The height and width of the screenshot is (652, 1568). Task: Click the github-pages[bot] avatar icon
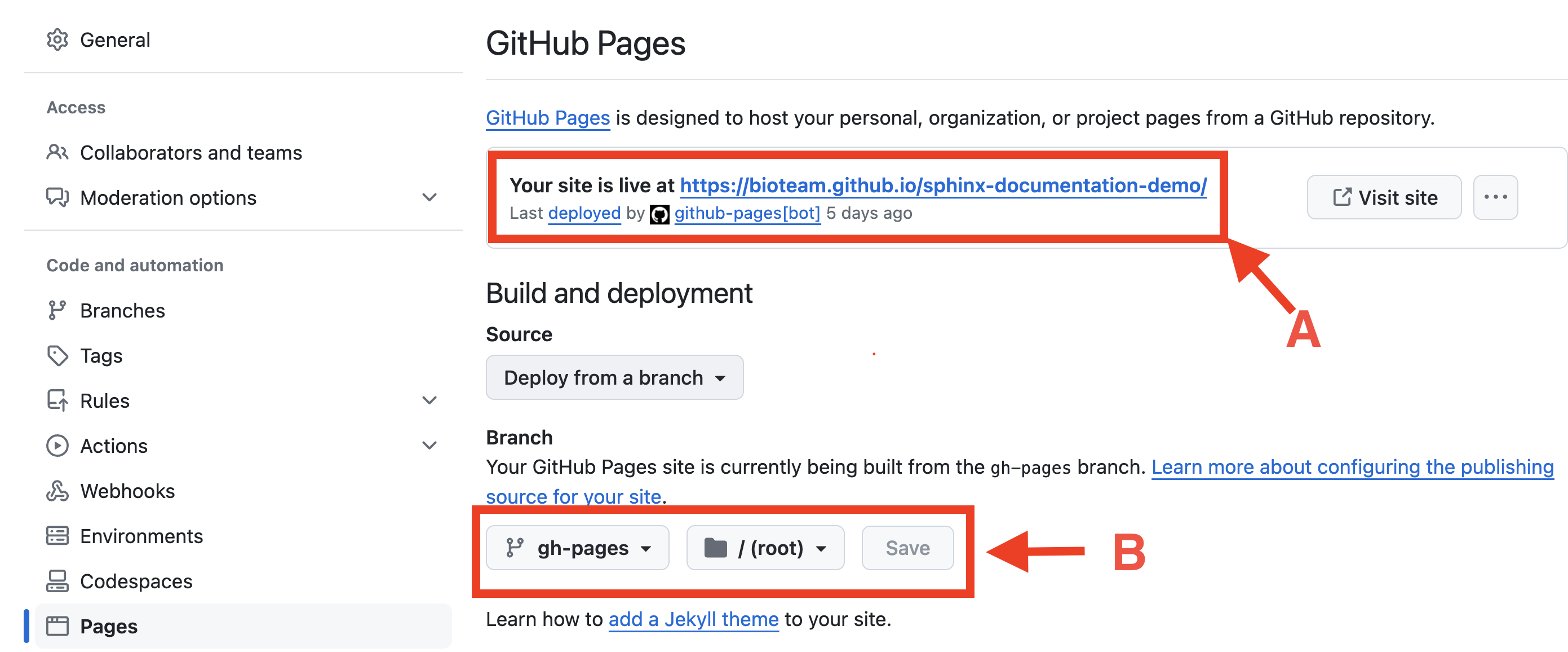pos(659,214)
